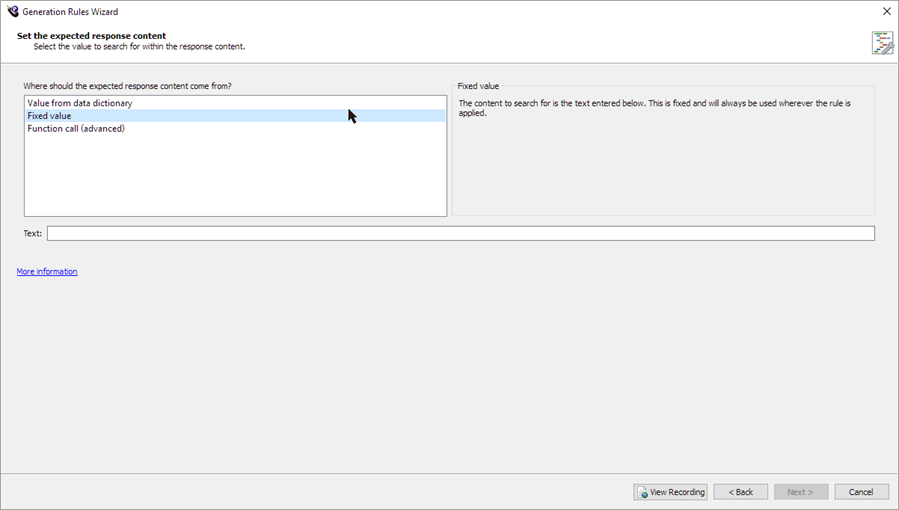Click the "Text:" field label
The image size is (899, 510).
(x=33, y=233)
